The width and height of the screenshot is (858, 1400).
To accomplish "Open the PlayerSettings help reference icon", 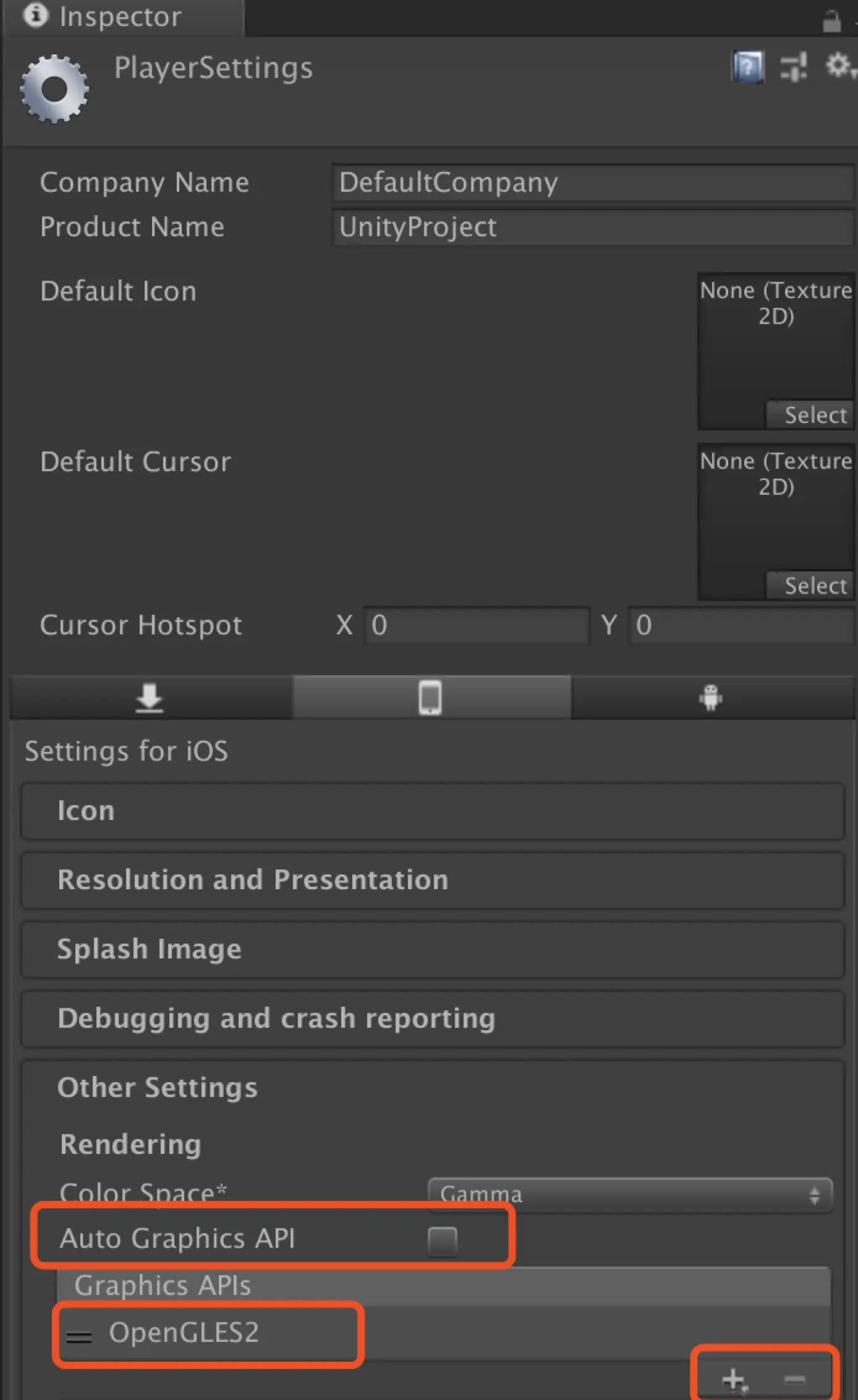I will click(x=748, y=67).
